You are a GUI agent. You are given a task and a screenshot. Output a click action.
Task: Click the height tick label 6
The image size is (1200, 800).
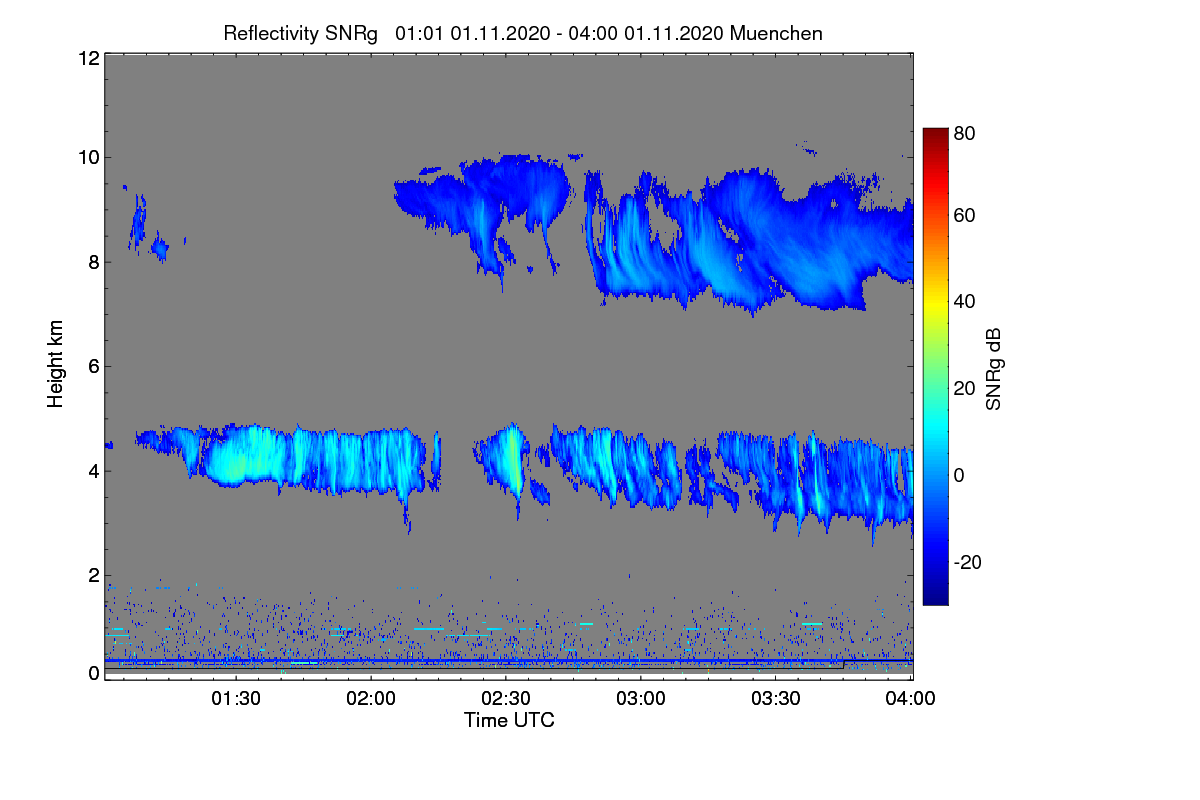[92, 366]
